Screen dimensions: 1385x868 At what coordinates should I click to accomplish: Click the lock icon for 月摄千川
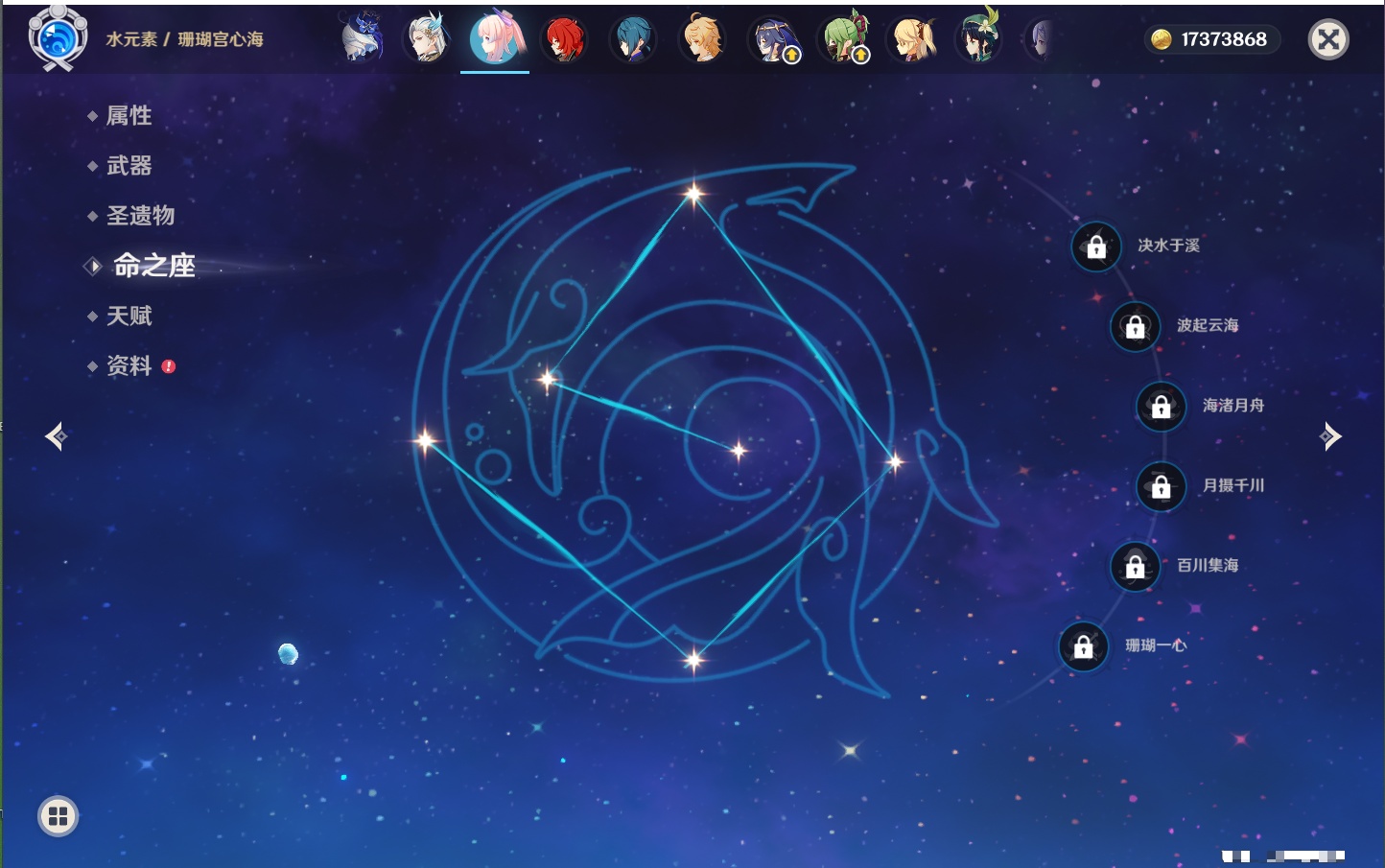[x=1162, y=486]
